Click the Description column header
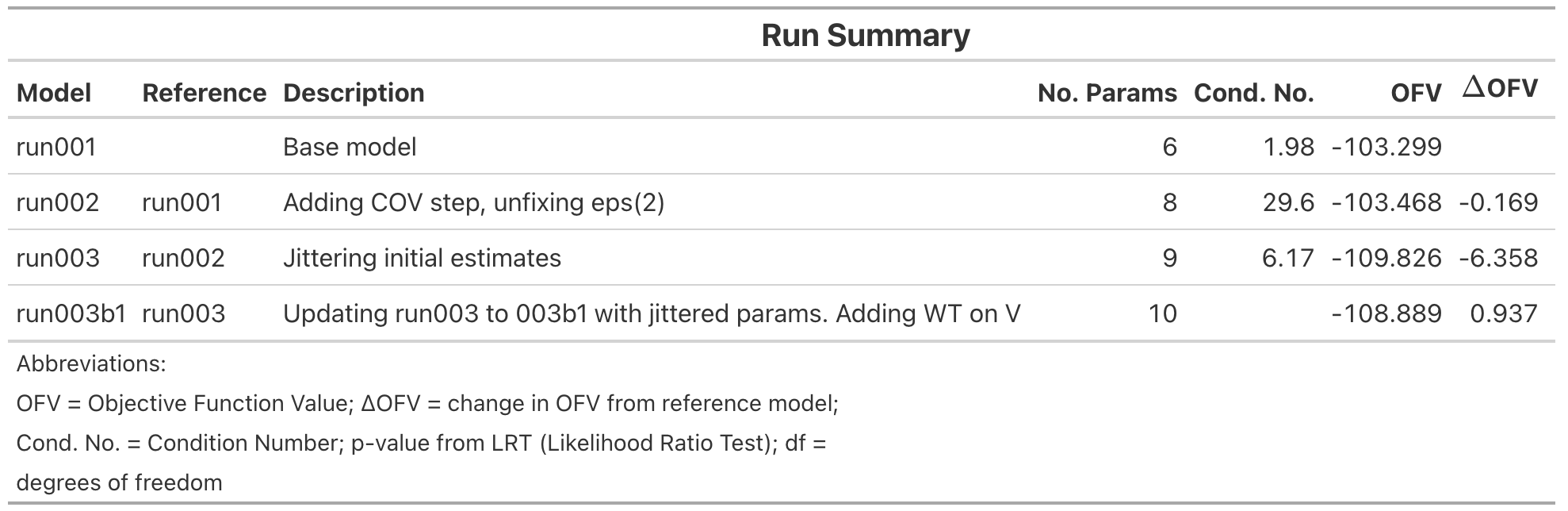Image resolution: width=1568 pixels, height=511 pixels. (x=354, y=93)
